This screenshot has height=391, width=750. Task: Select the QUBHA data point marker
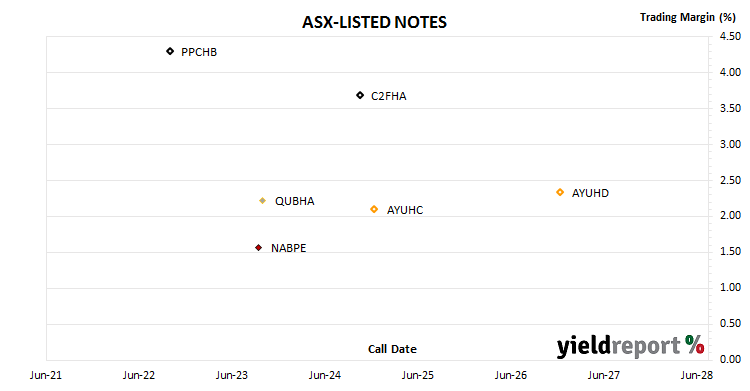point(262,201)
